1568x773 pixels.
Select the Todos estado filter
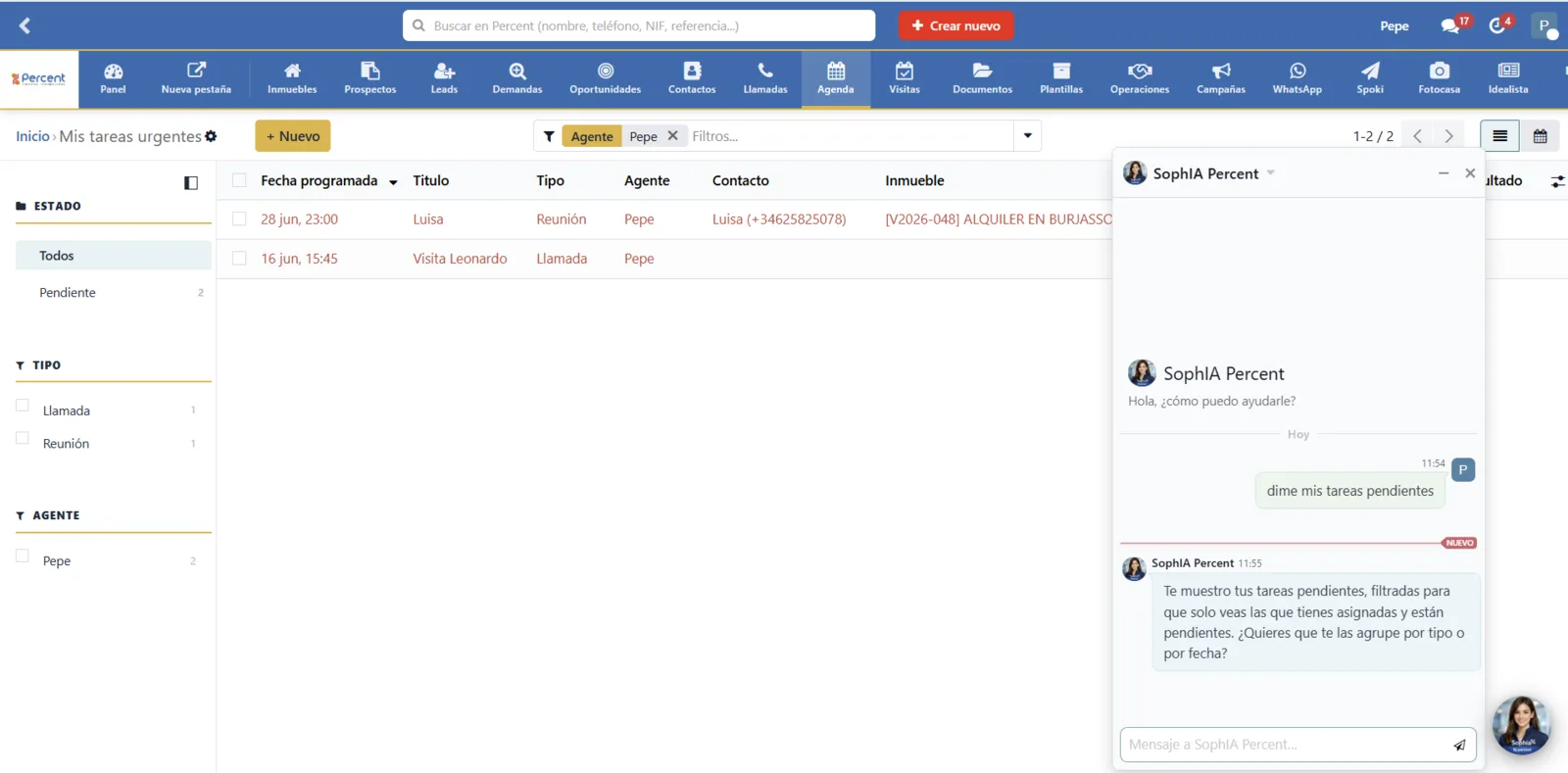click(x=114, y=256)
